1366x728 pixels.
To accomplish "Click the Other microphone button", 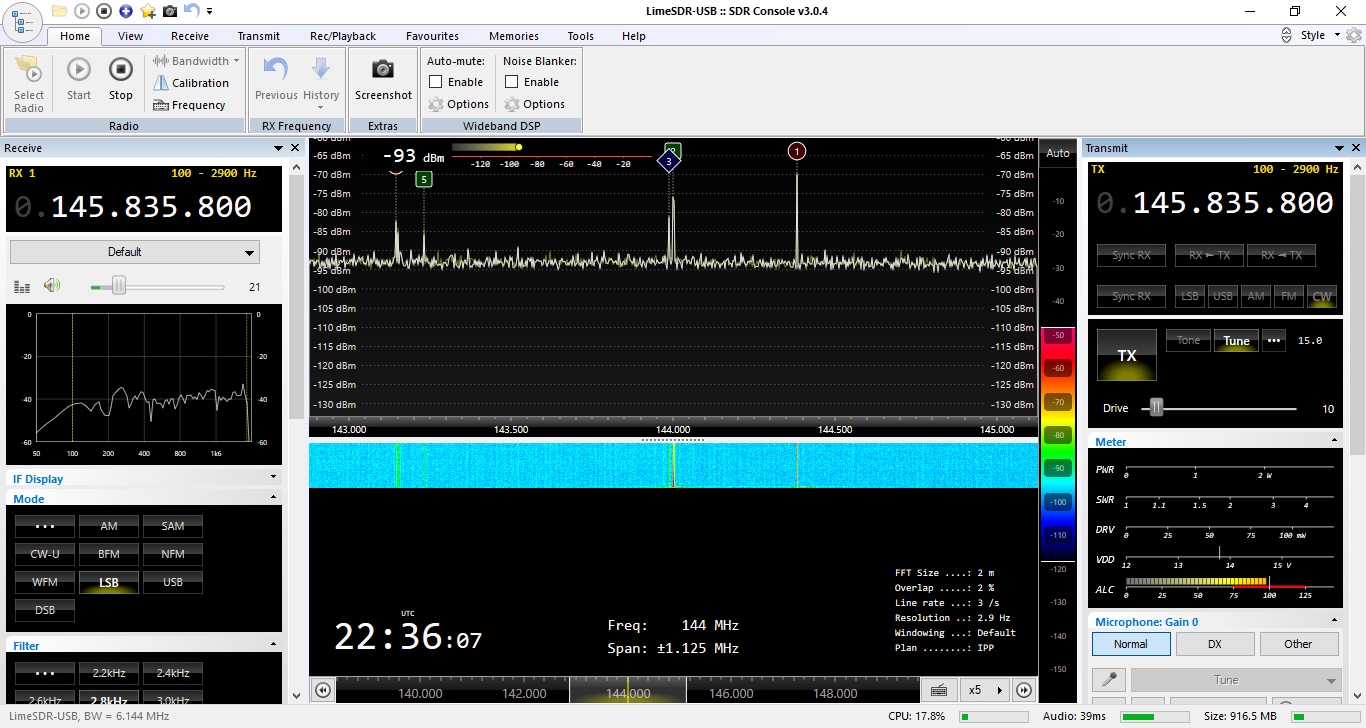I will click(1298, 644).
